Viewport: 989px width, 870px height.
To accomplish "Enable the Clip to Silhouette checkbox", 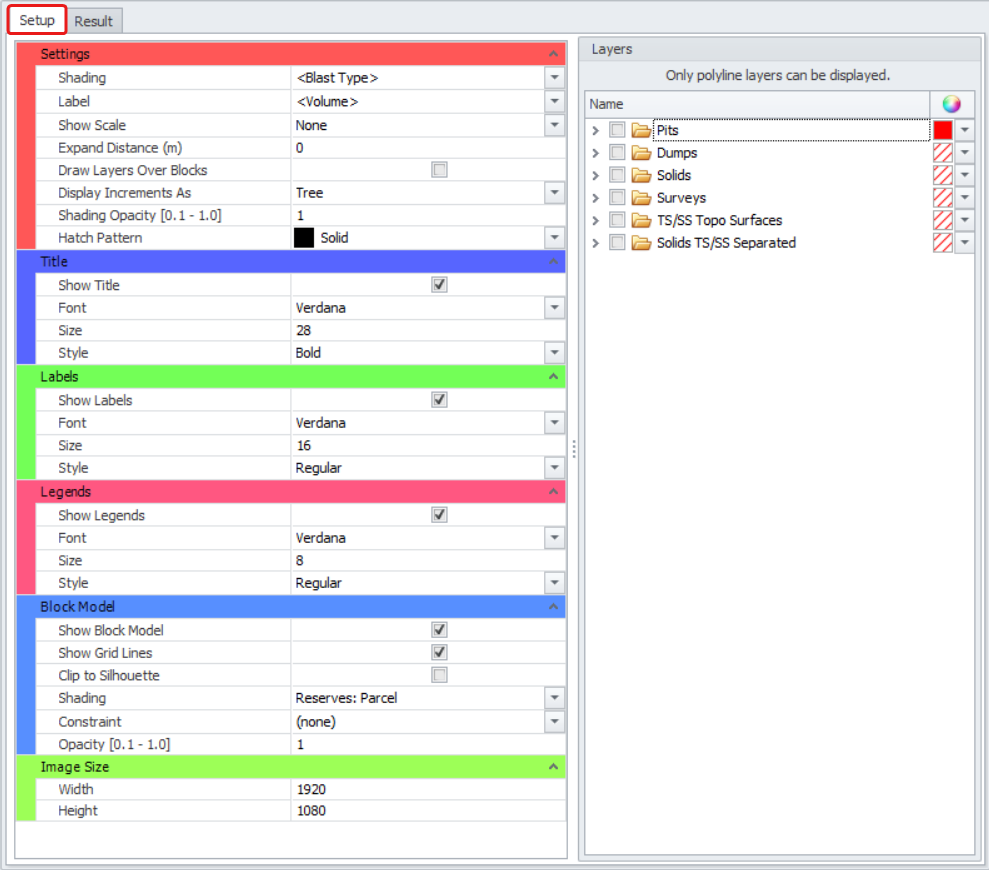I will pos(440,675).
